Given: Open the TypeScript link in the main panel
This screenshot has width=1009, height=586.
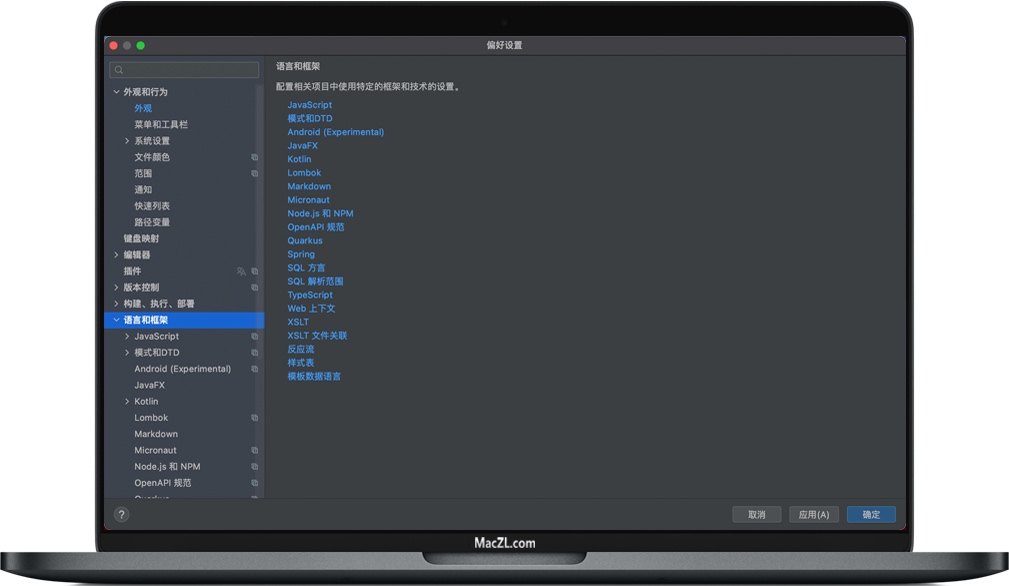Looking at the screenshot, I should [310, 295].
